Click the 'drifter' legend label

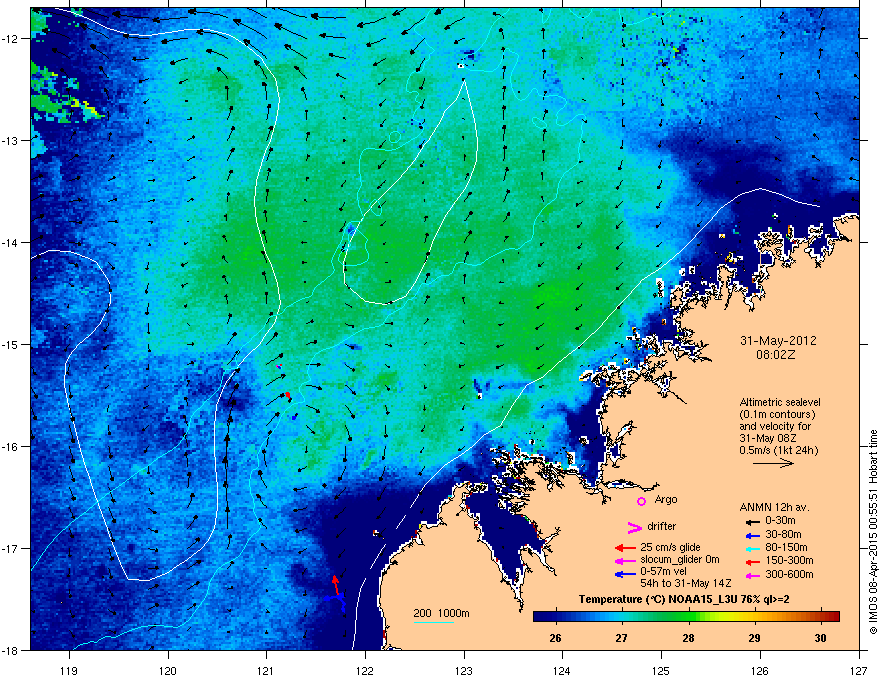[662, 526]
